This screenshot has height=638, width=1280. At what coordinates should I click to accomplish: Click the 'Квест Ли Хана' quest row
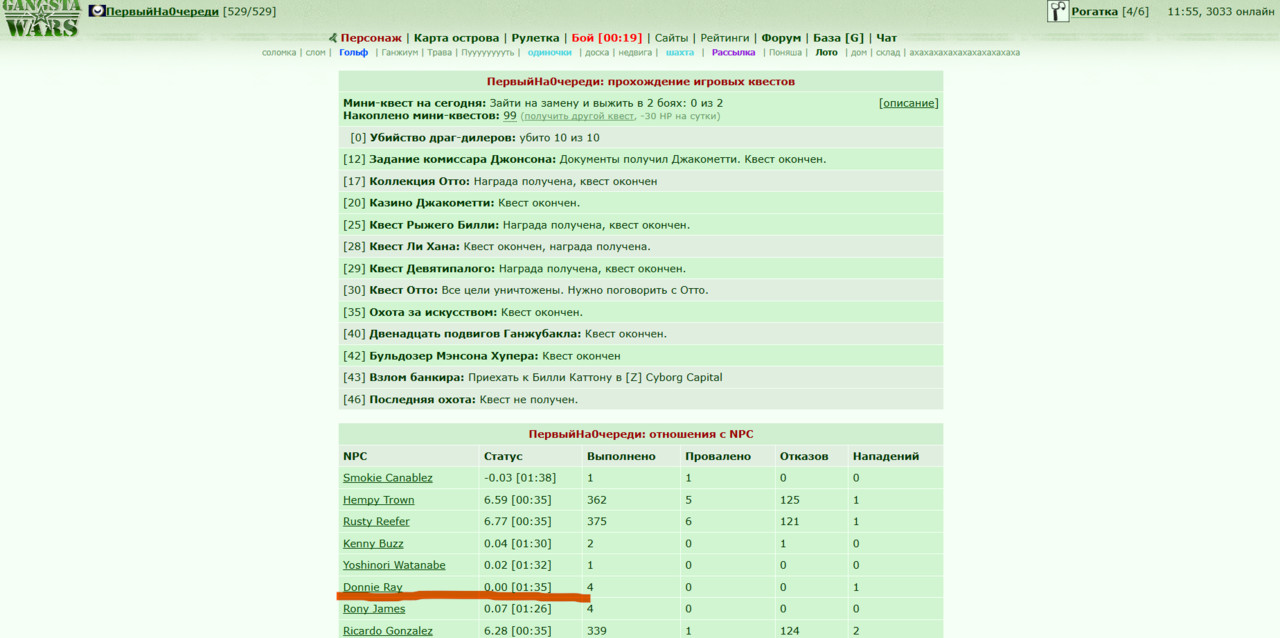coord(641,246)
